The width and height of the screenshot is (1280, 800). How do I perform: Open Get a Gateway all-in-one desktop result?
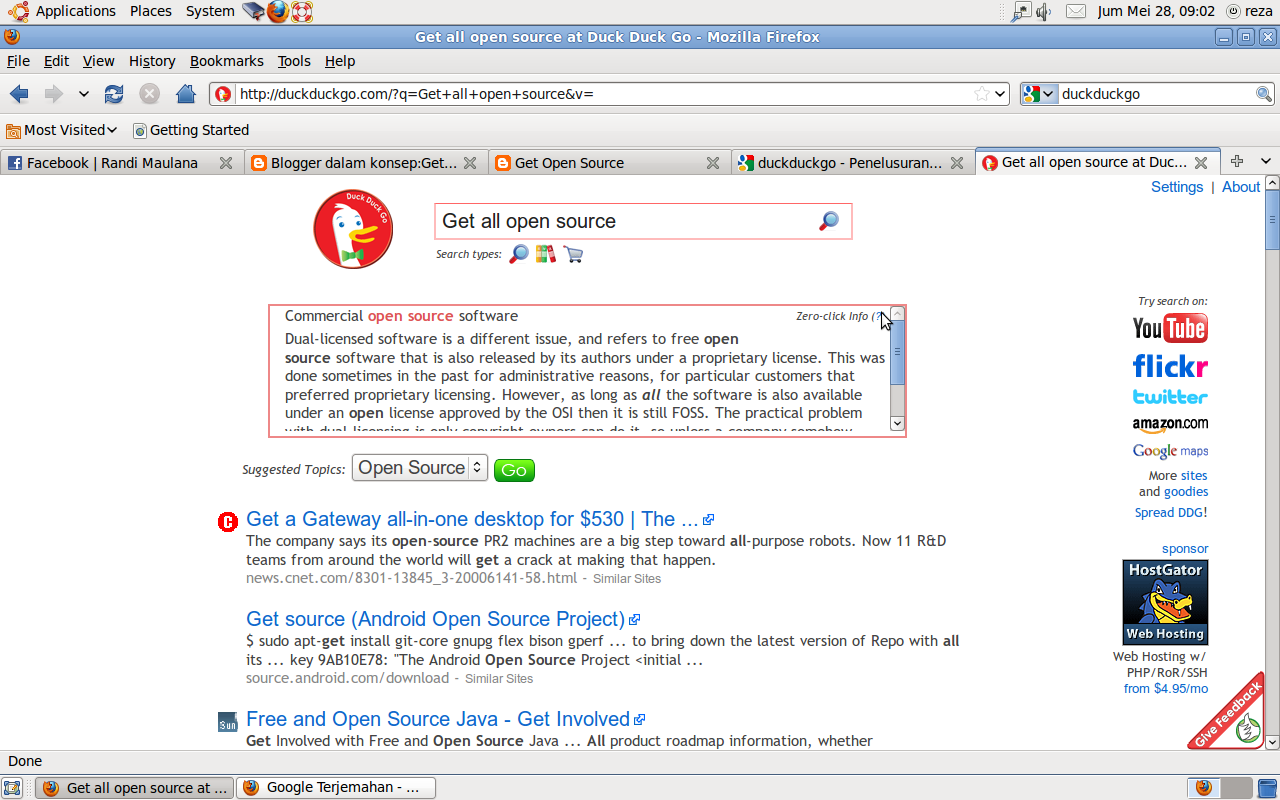coord(472,519)
